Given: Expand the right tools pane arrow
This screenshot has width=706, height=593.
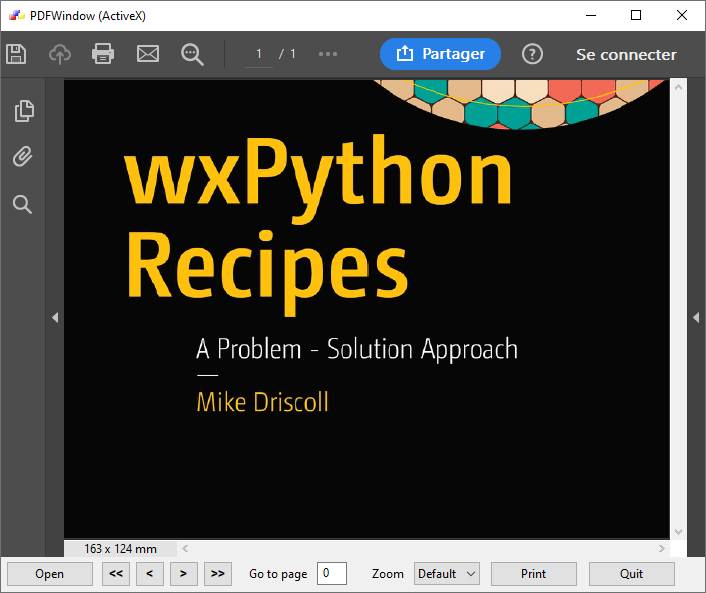Looking at the screenshot, I should pos(696,317).
